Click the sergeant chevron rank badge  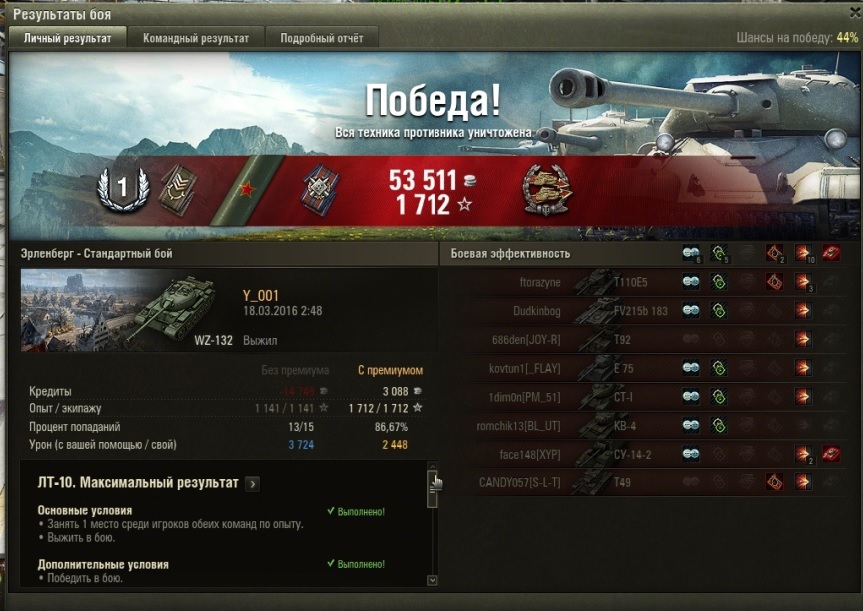click(178, 189)
